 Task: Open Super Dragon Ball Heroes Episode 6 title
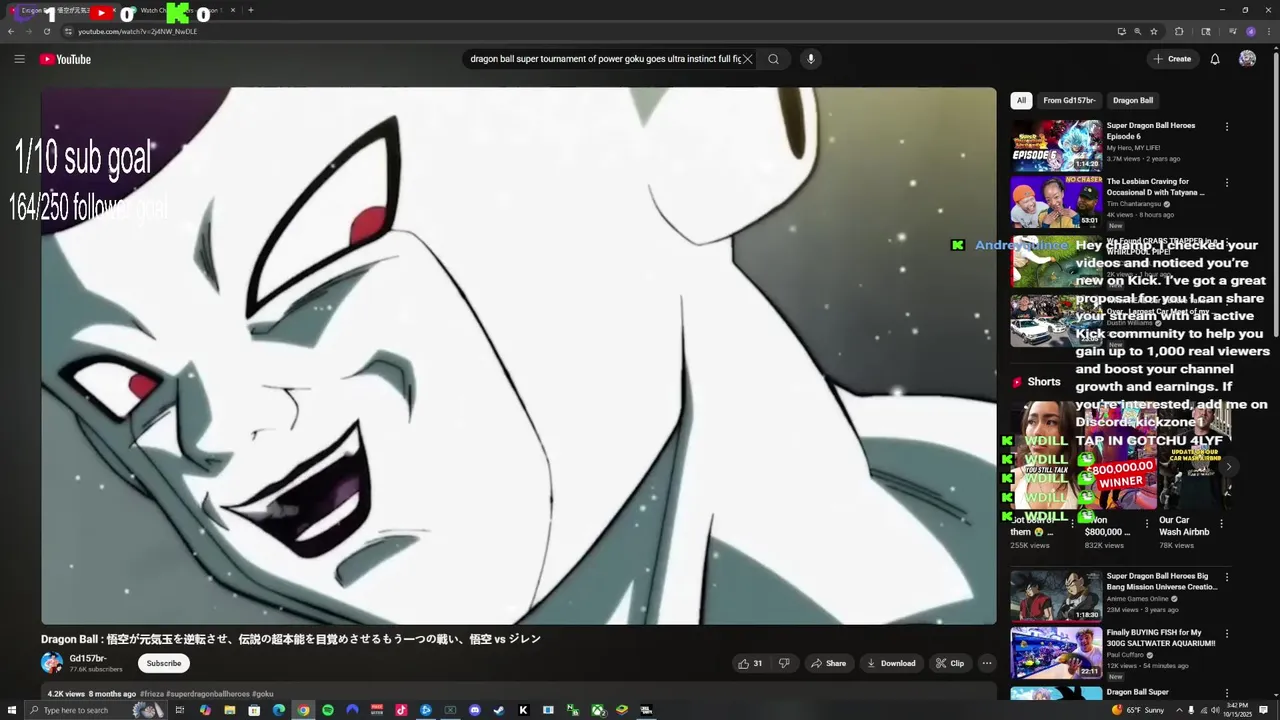1151,131
